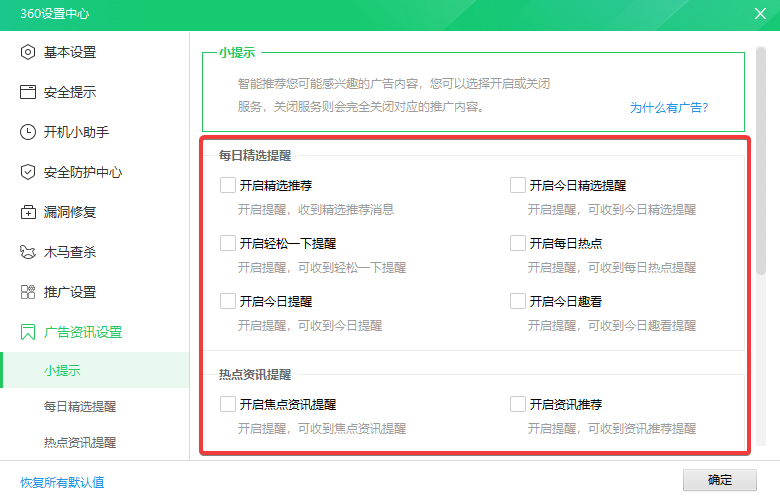
Task: Click the shield icon beside 安全防护中心
Action: click(x=28, y=172)
